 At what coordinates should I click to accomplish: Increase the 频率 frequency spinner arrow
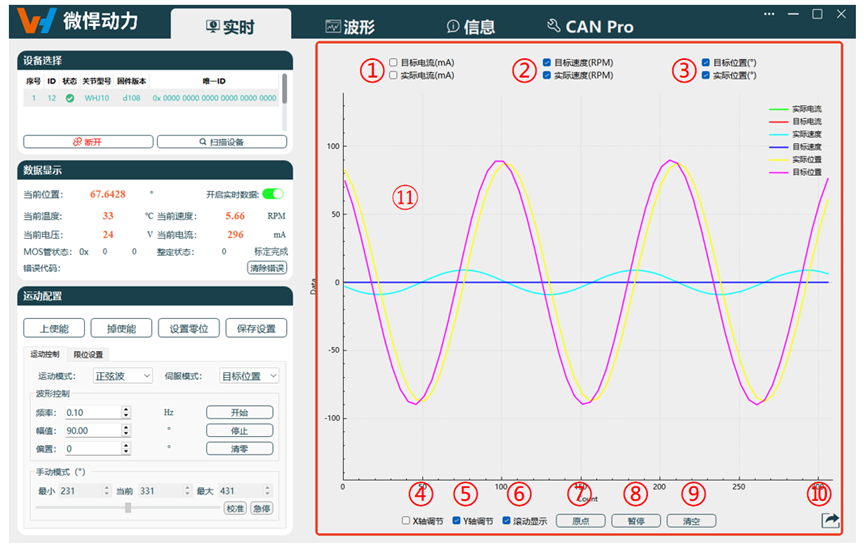[x=126, y=408]
